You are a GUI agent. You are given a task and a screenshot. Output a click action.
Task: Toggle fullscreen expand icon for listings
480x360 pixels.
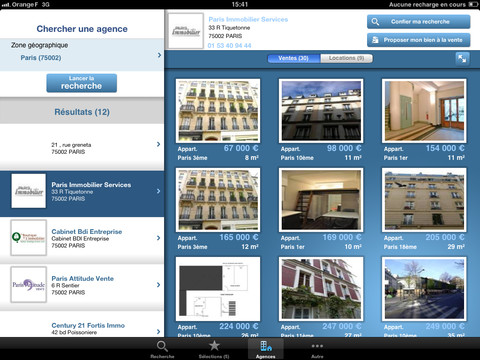click(x=462, y=59)
